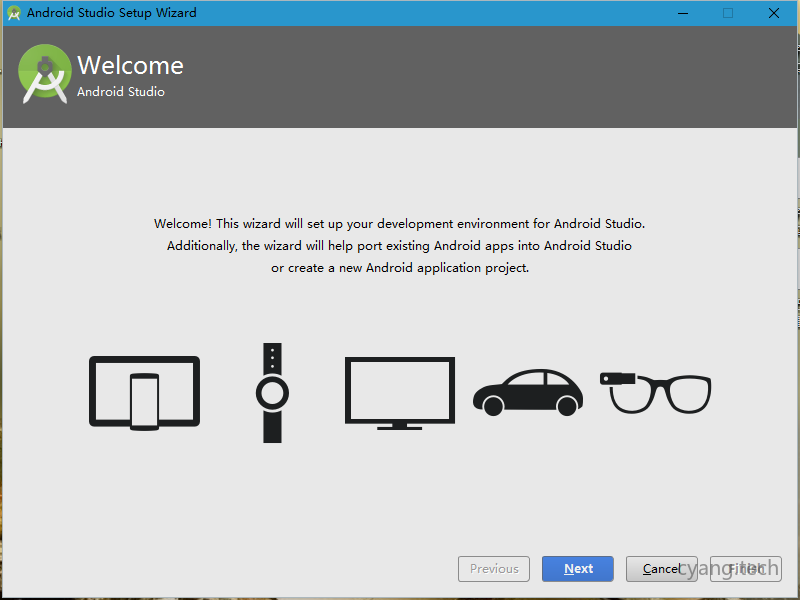Click the TV screen icon
The image size is (800, 600).
[400, 393]
